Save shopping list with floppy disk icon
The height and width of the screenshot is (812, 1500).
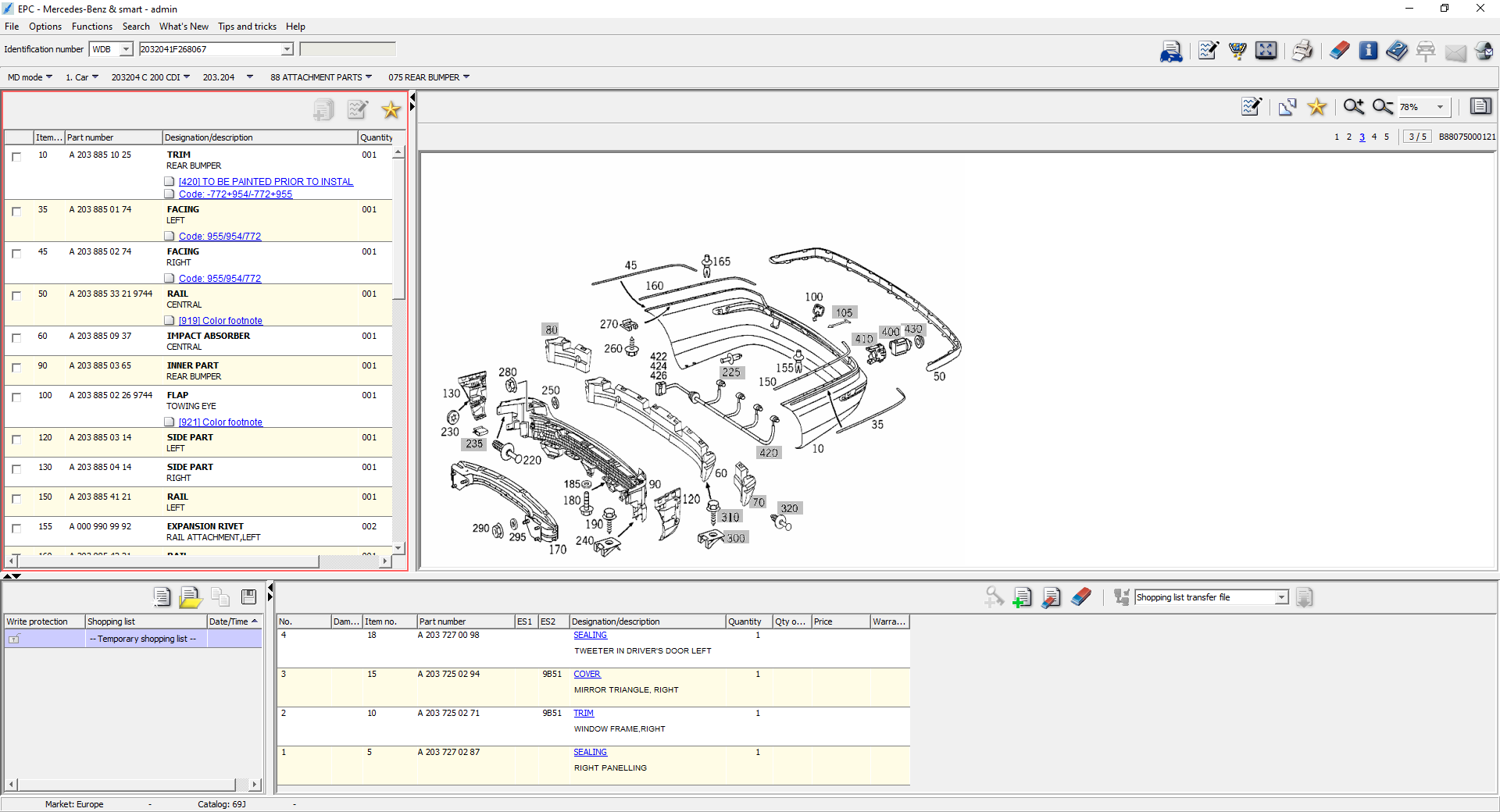coord(249,597)
